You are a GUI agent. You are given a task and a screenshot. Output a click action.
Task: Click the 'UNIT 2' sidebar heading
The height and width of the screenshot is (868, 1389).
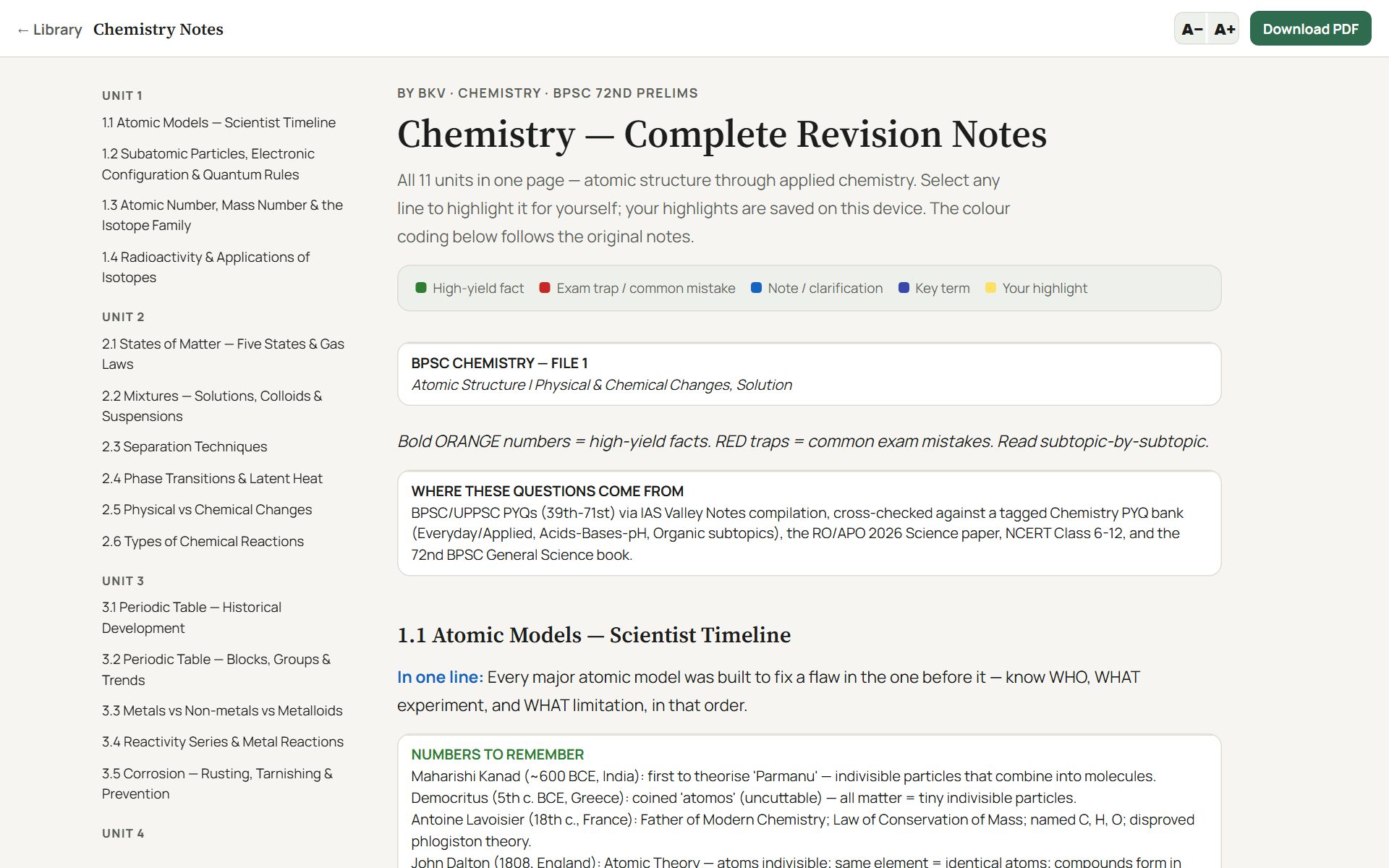[123, 317]
